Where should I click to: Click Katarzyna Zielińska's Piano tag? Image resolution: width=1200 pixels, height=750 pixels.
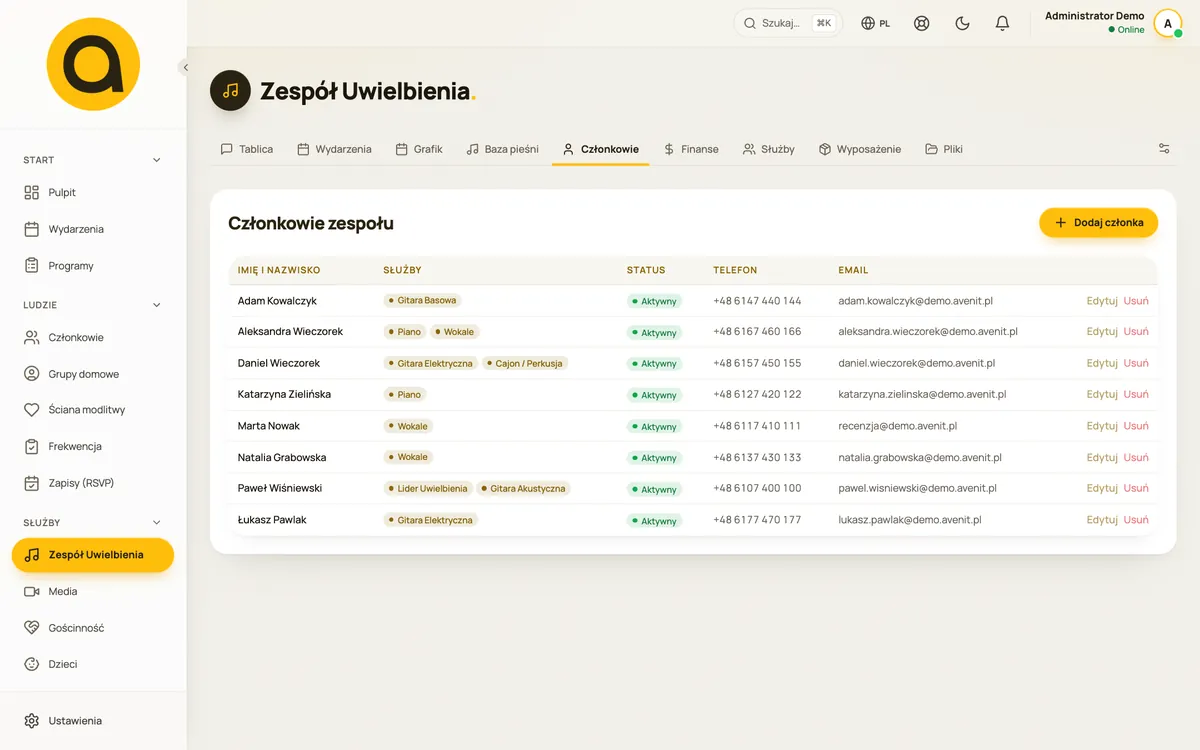point(405,395)
